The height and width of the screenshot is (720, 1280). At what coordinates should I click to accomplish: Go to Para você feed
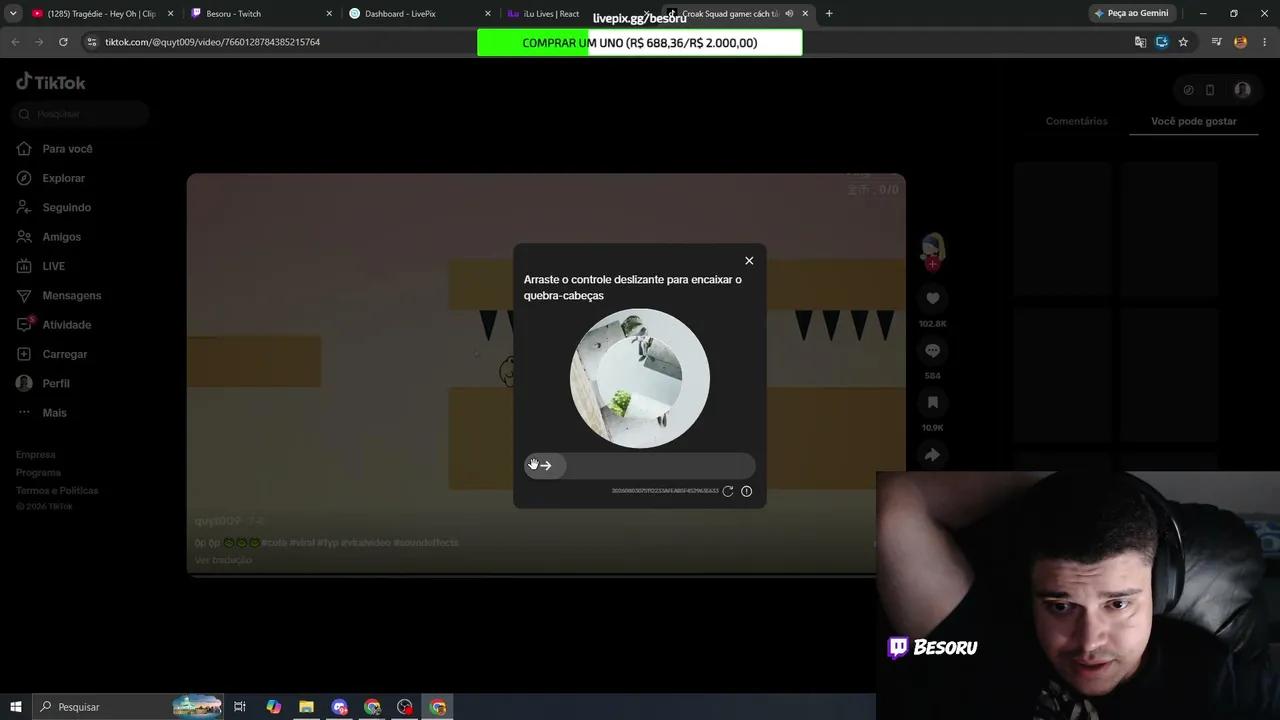[x=55, y=149]
